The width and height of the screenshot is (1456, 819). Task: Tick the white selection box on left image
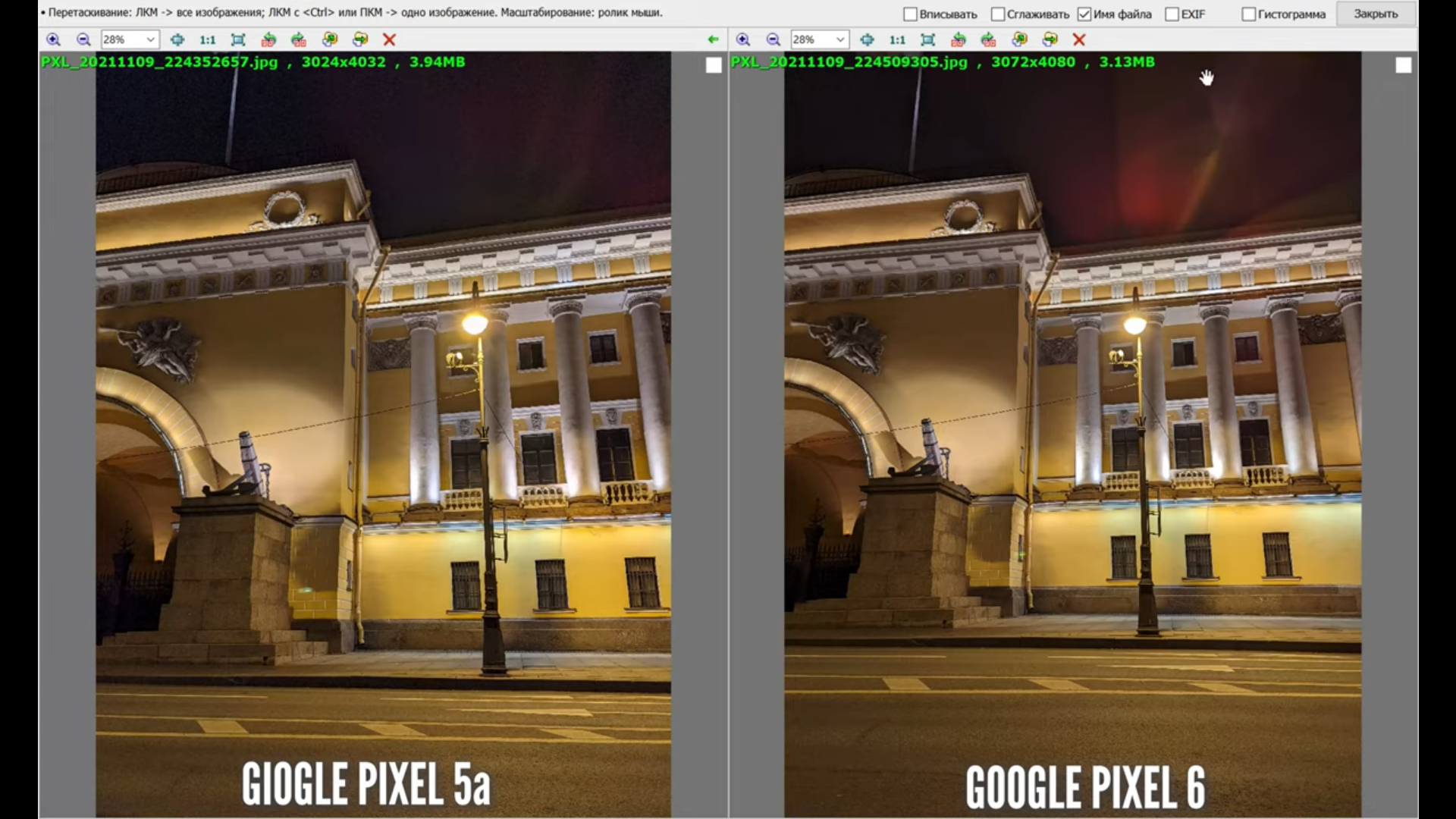pyautogui.click(x=714, y=66)
